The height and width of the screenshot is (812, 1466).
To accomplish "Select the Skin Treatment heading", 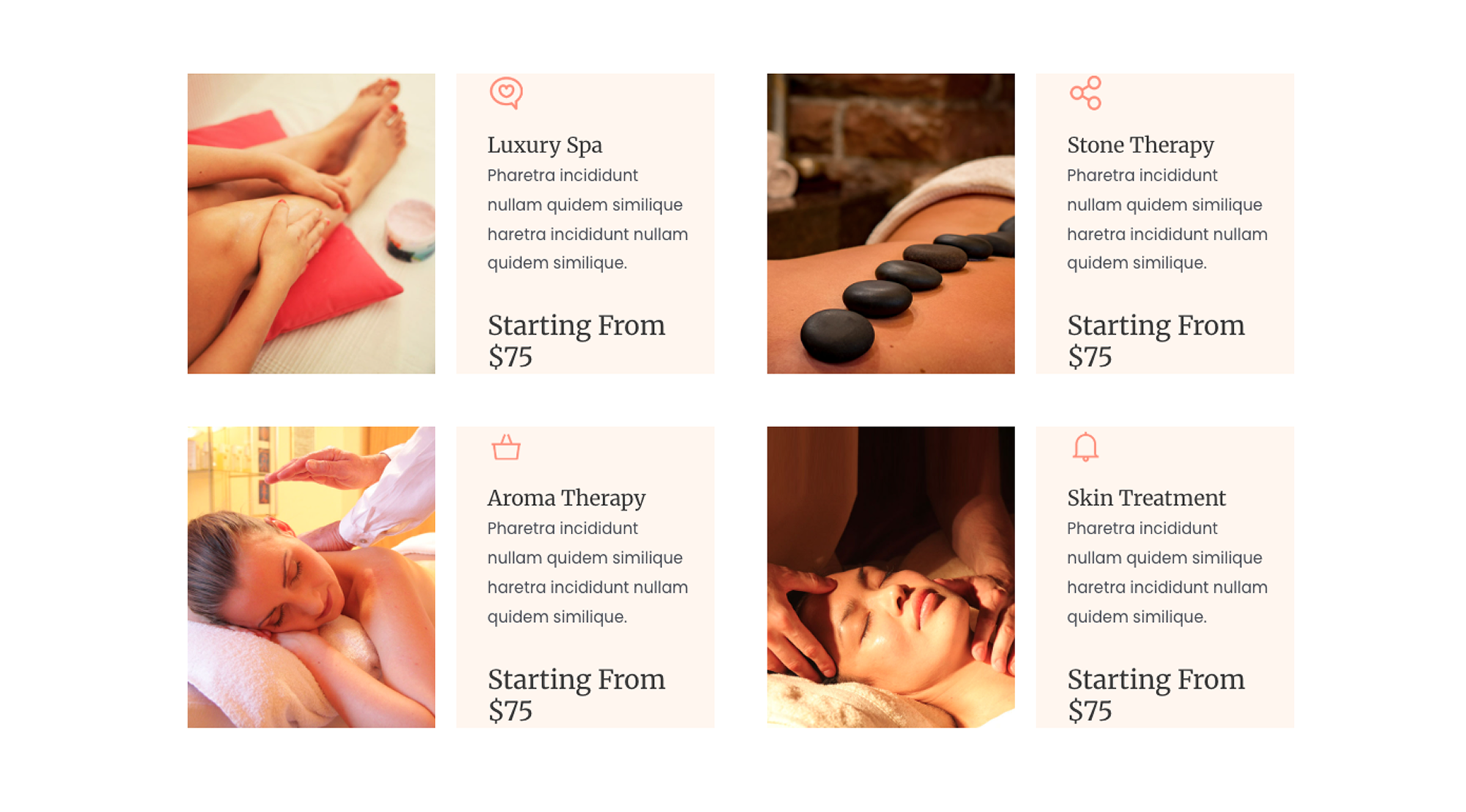I will pyautogui.click(x=1146, y=498).
